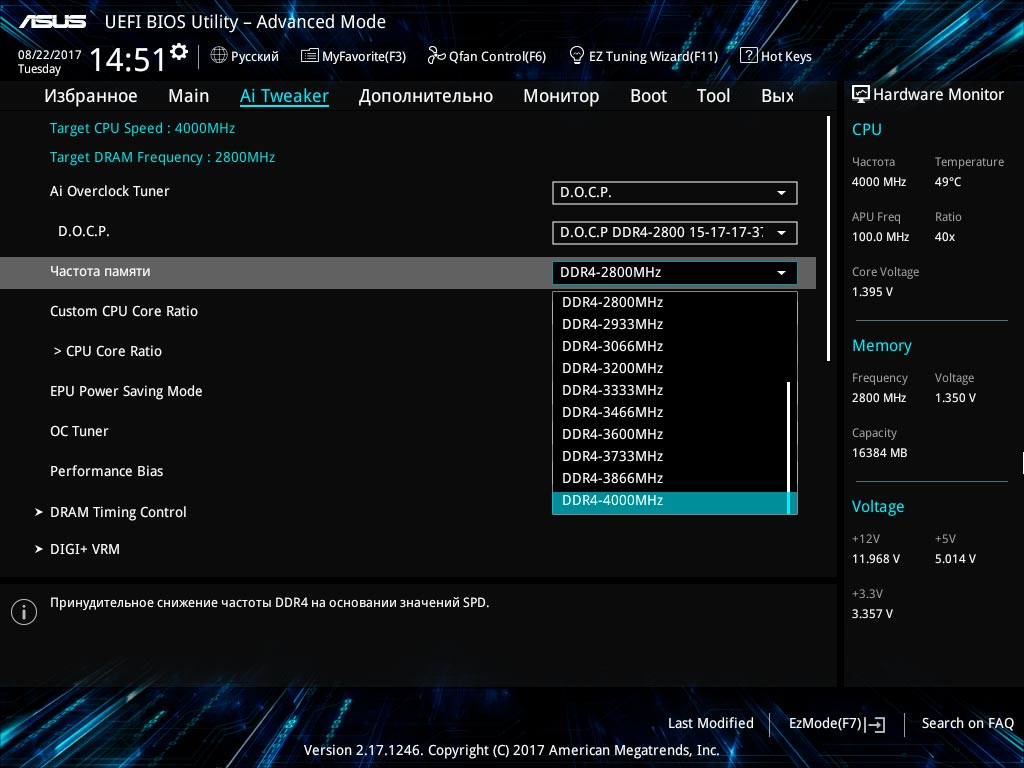The width and height of the screenshot is (1024, 768).
Task: Select Custom CPU Core Ratio row
Action: (x=408, y=312)
